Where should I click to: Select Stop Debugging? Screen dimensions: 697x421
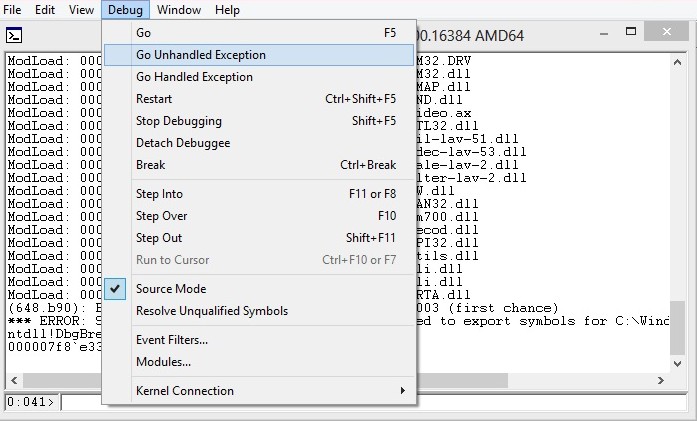click(x=179, y=121)
